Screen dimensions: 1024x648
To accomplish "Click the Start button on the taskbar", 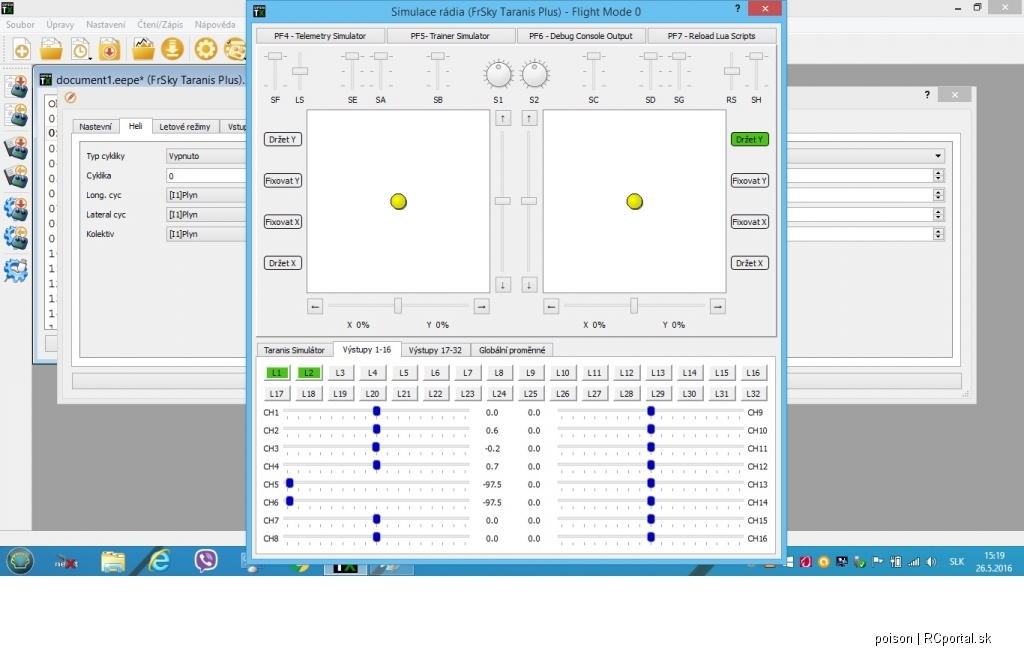I will 20,560.
